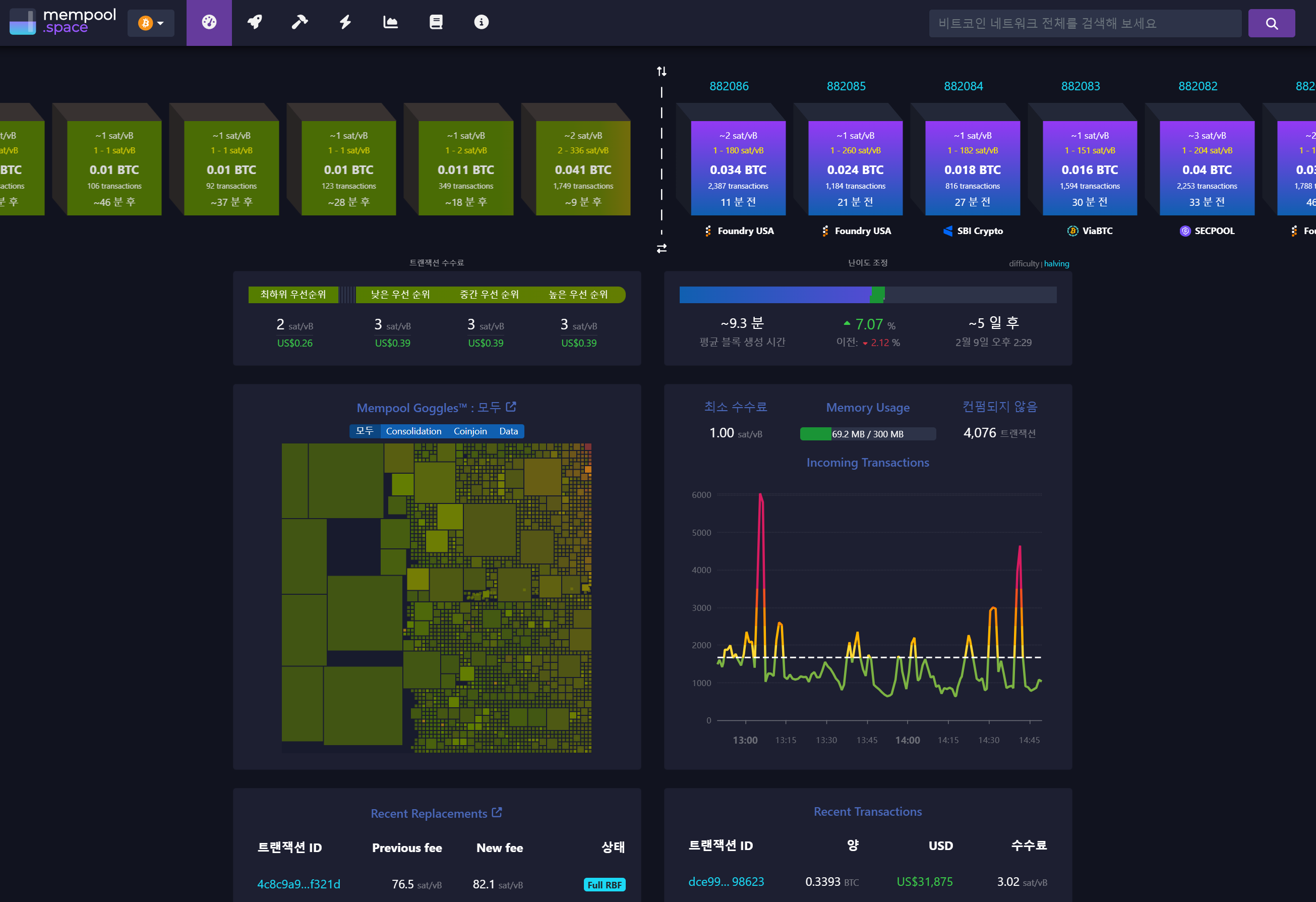1316x902 pixels.
Task: Click the magnifier search button
Action: [x=1271, y=23]
